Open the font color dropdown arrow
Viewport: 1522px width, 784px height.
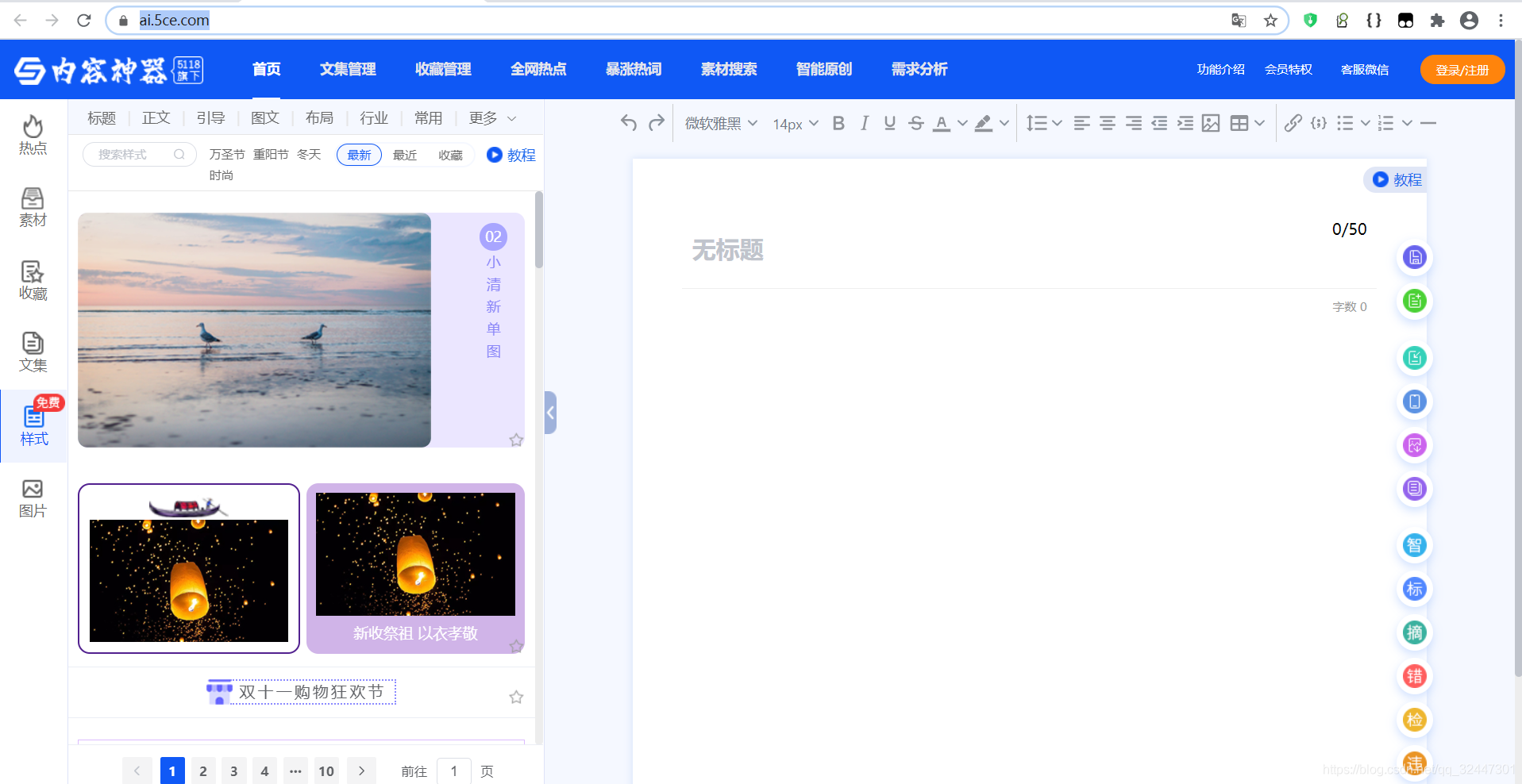click(962, 123)
